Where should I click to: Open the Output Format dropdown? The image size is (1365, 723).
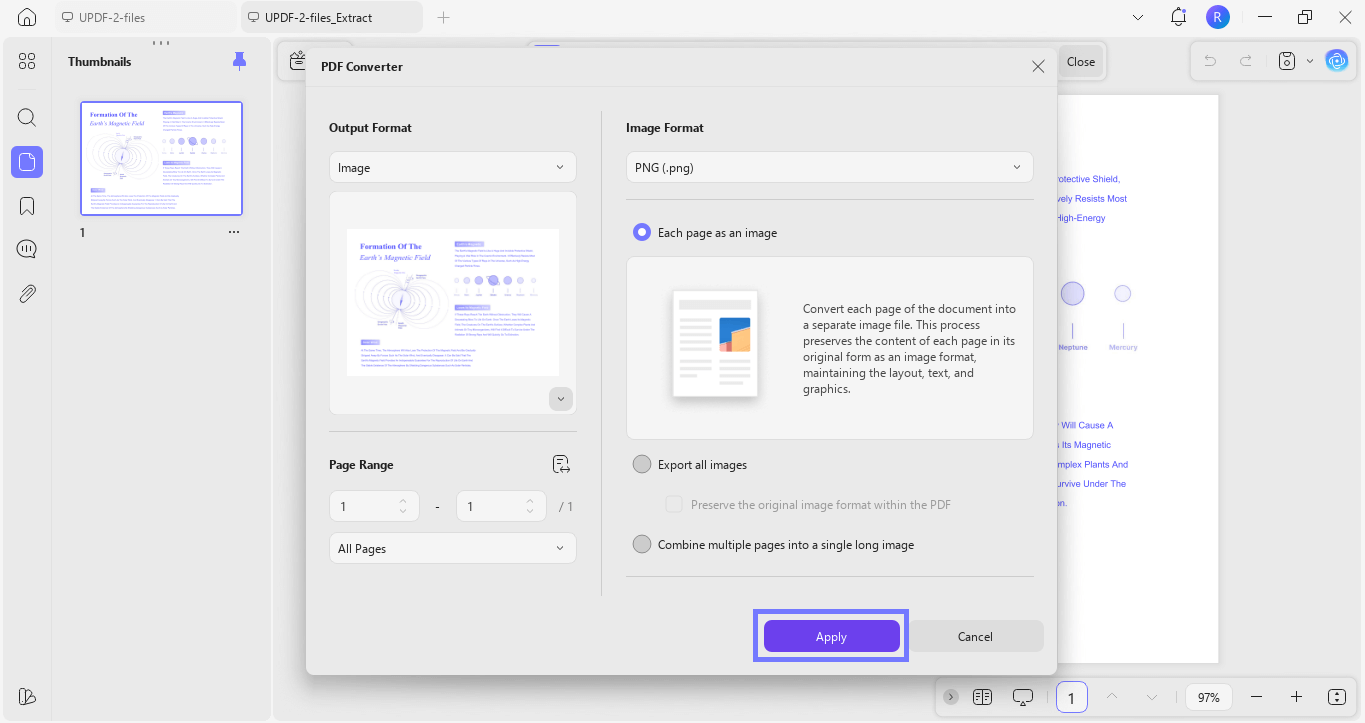[452, 167]
